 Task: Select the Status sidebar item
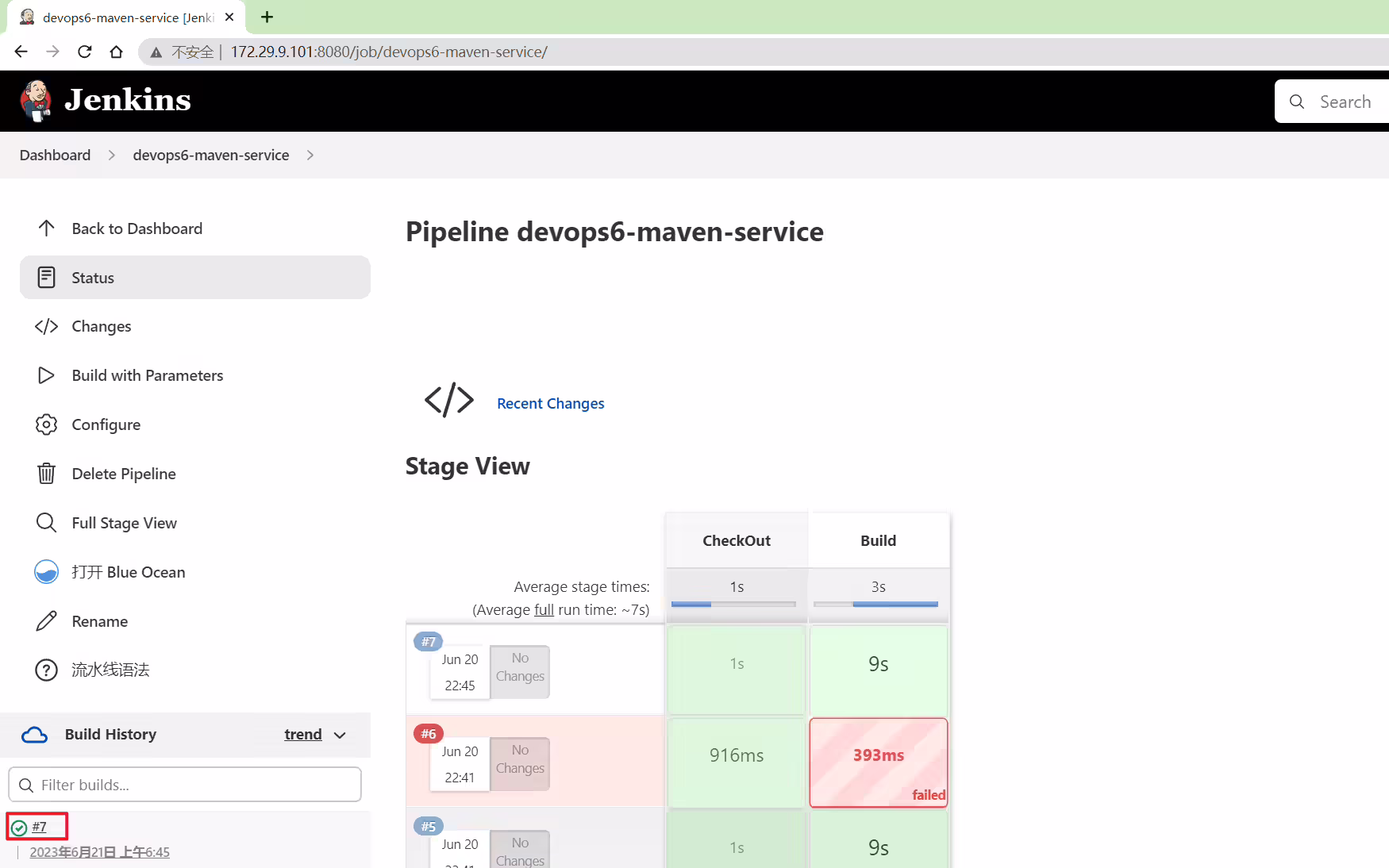point(195,278)
